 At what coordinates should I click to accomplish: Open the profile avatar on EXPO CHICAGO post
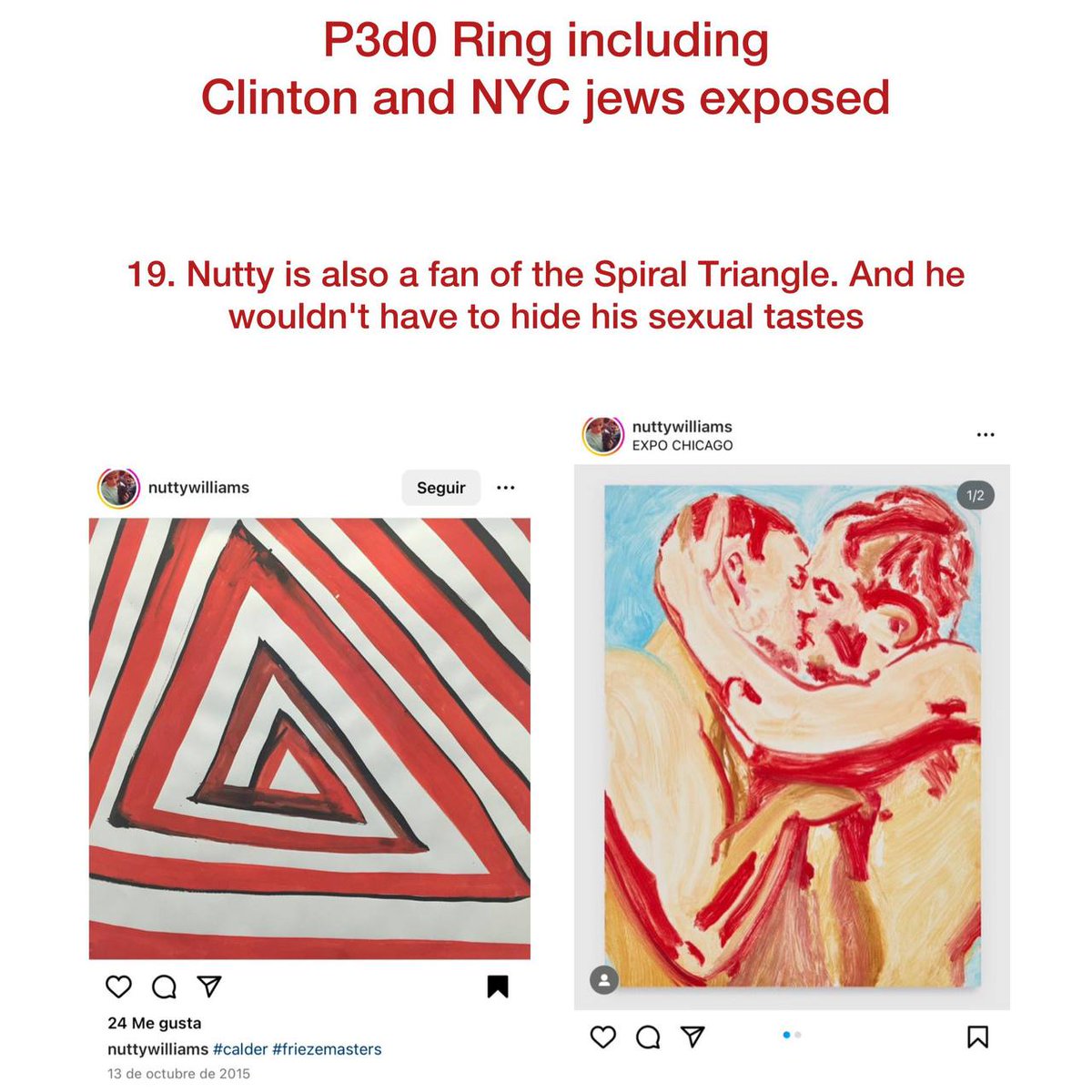(x=603, y=435)
